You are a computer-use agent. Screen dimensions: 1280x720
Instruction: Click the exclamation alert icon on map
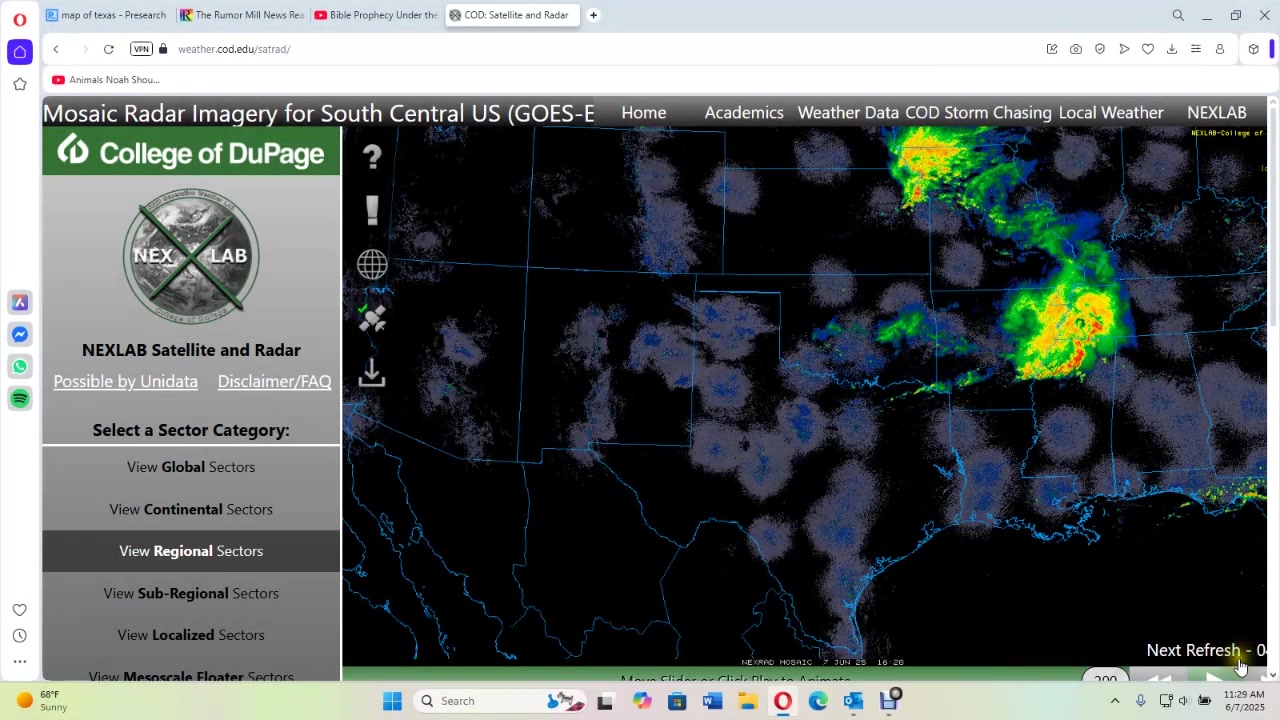tap(372, 210)
